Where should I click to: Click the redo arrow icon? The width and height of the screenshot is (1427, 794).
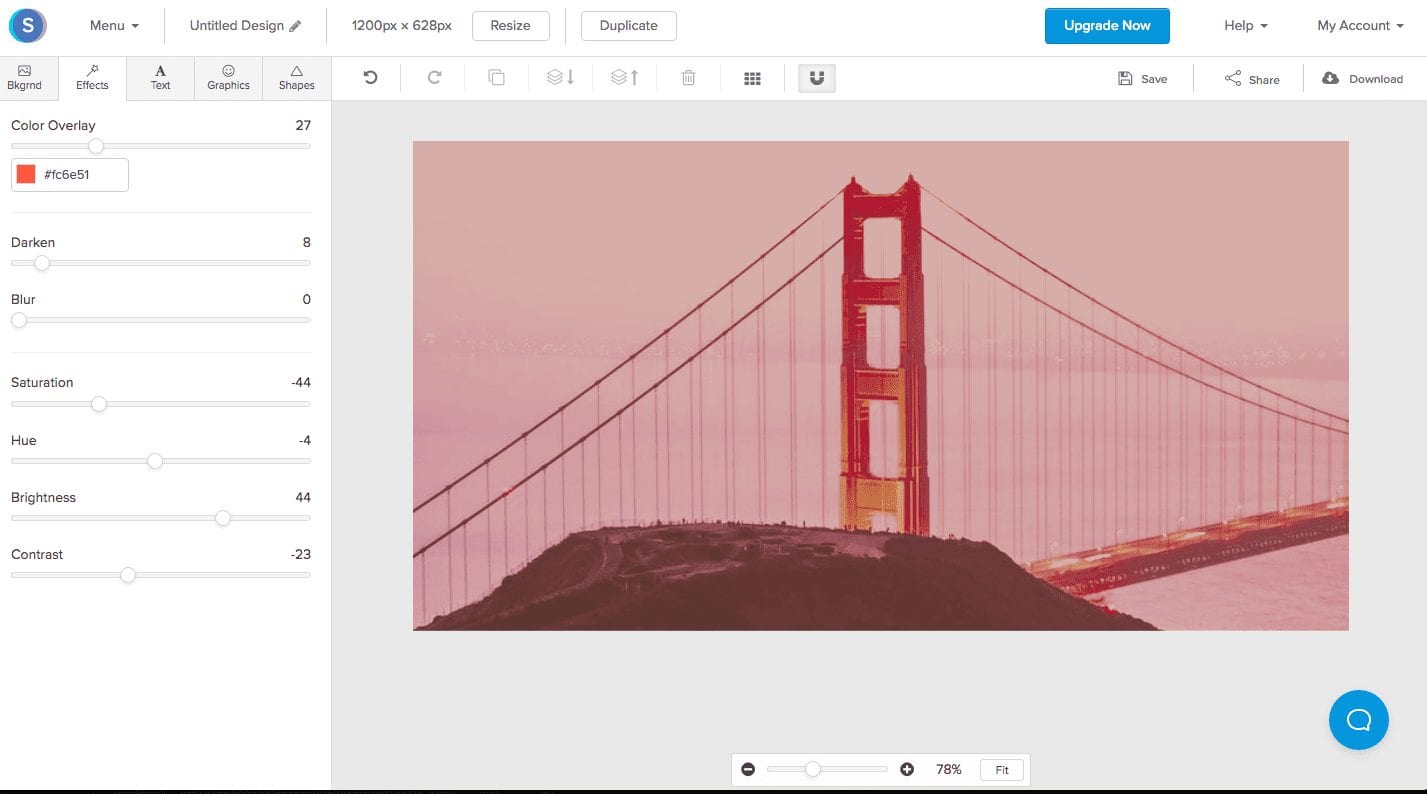(x=434, y=78)
